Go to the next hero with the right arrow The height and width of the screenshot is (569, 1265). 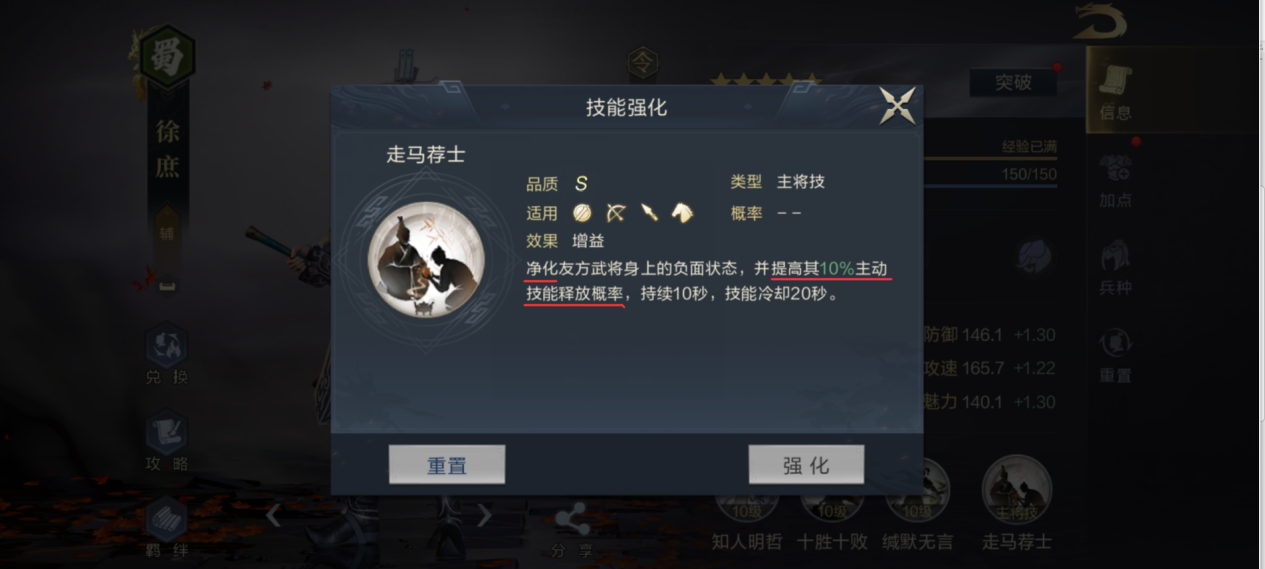pos(485,515)
